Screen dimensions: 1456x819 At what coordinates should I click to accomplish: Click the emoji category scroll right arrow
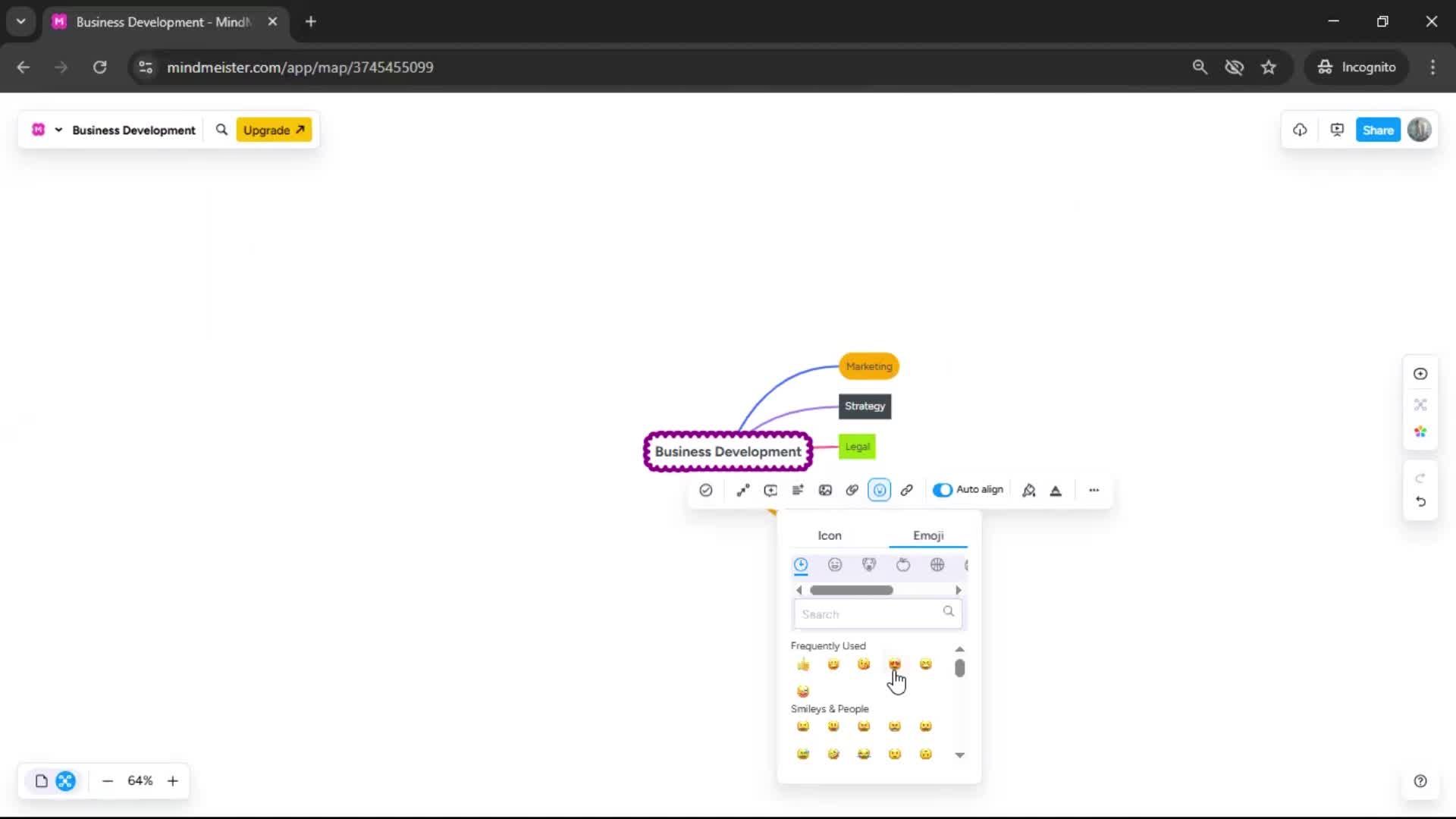(959, 590)
